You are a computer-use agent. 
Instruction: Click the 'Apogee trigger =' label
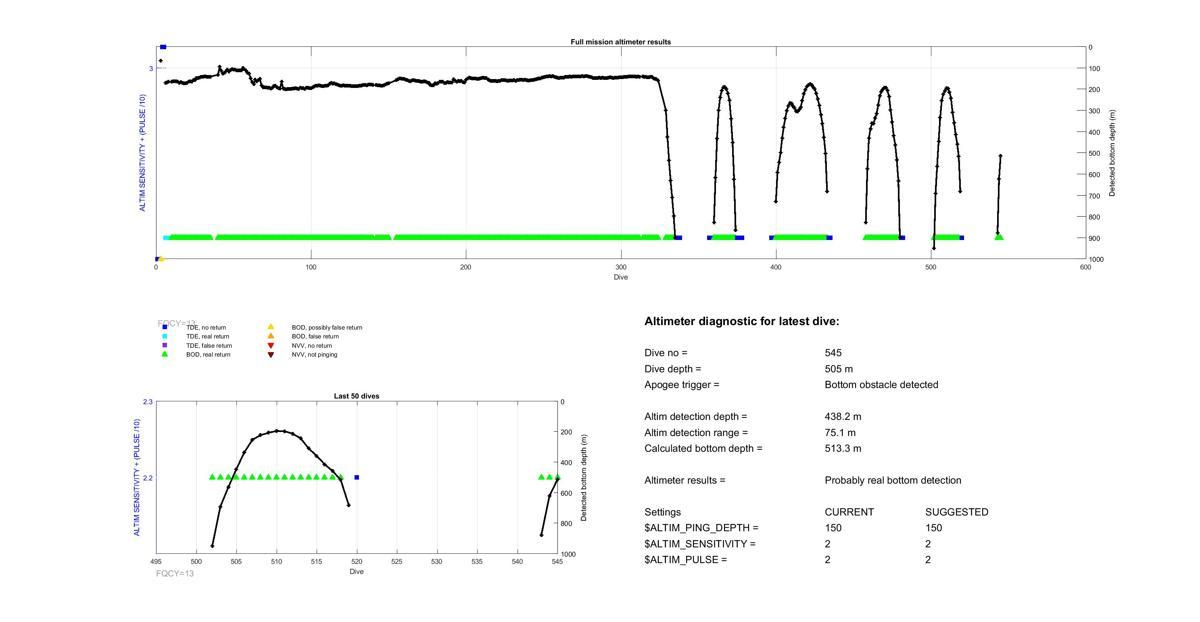[682, 385]
